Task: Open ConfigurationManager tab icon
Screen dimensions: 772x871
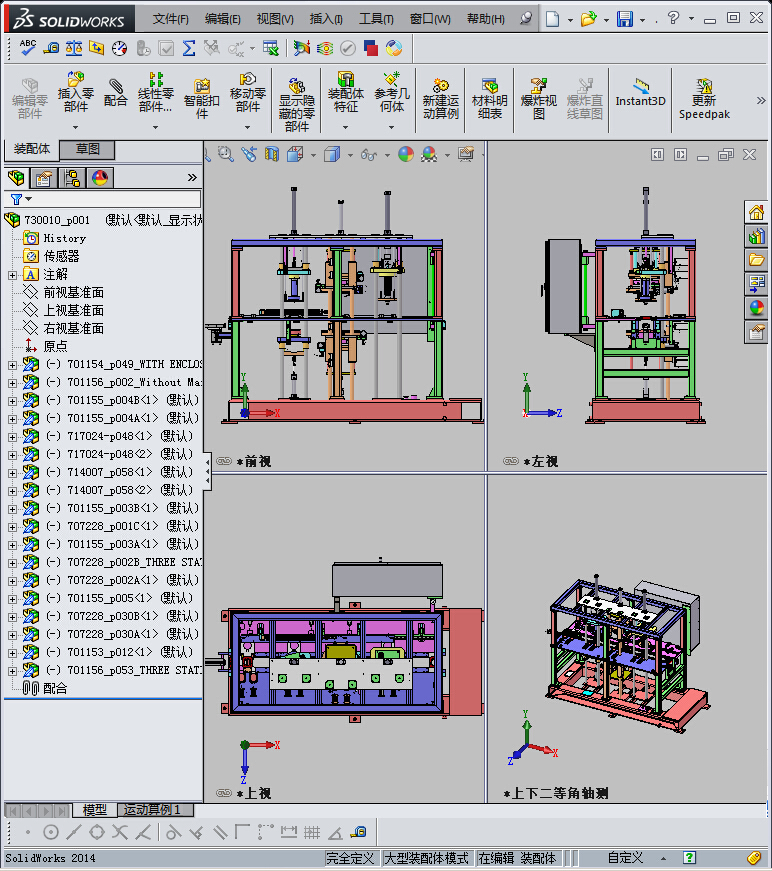Action: coord(72,178)
